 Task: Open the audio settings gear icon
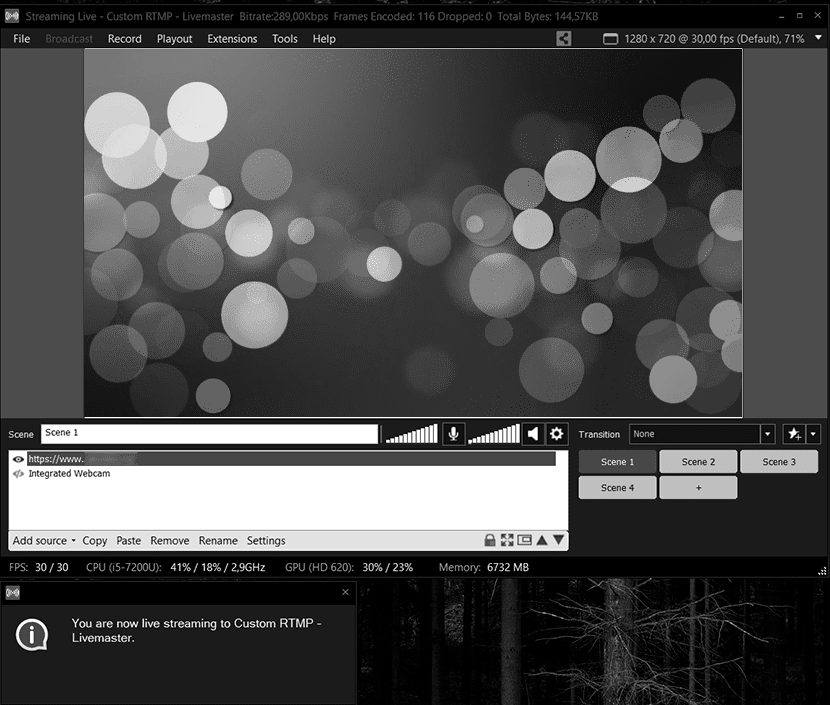(x=556, y=434)
